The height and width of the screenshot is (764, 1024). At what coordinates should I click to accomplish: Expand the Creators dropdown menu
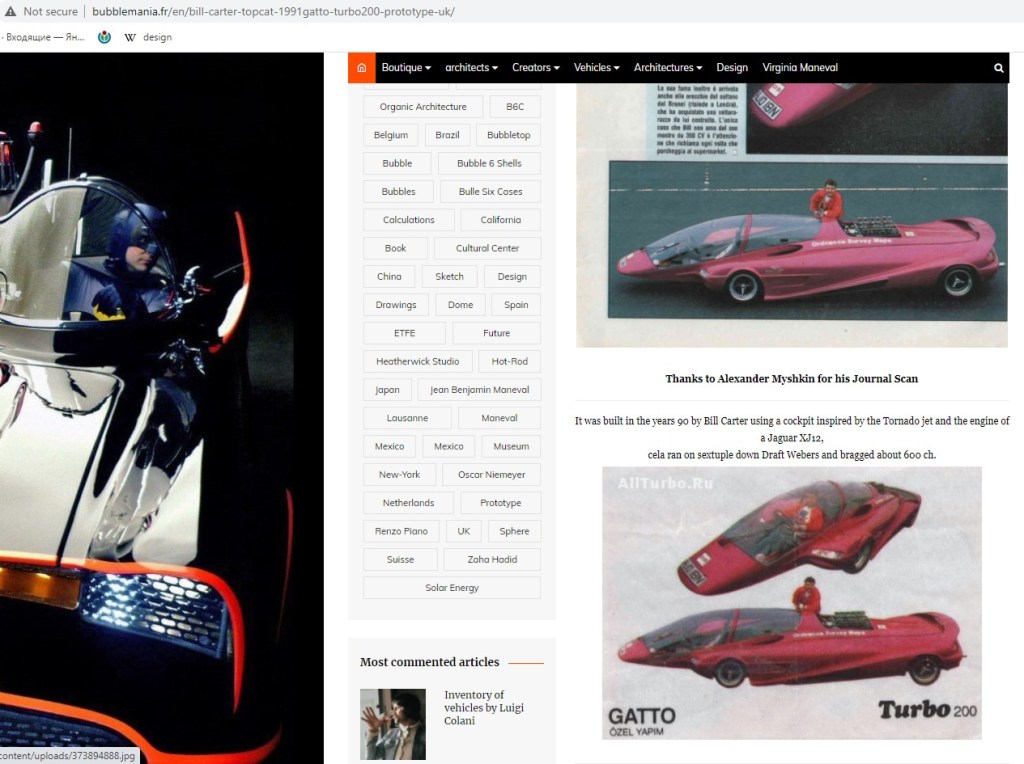(535, 68)
